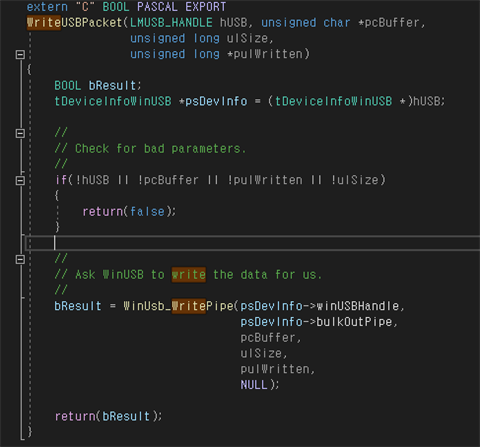
Task: Place cursor on the empty highlighted current line
Action: (x=252, y=243)
